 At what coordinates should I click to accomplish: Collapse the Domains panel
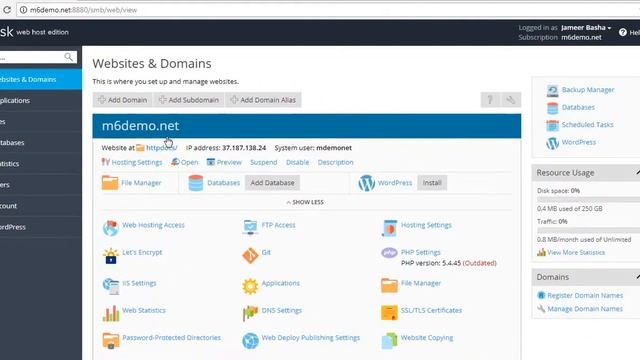tap(637, 277)
